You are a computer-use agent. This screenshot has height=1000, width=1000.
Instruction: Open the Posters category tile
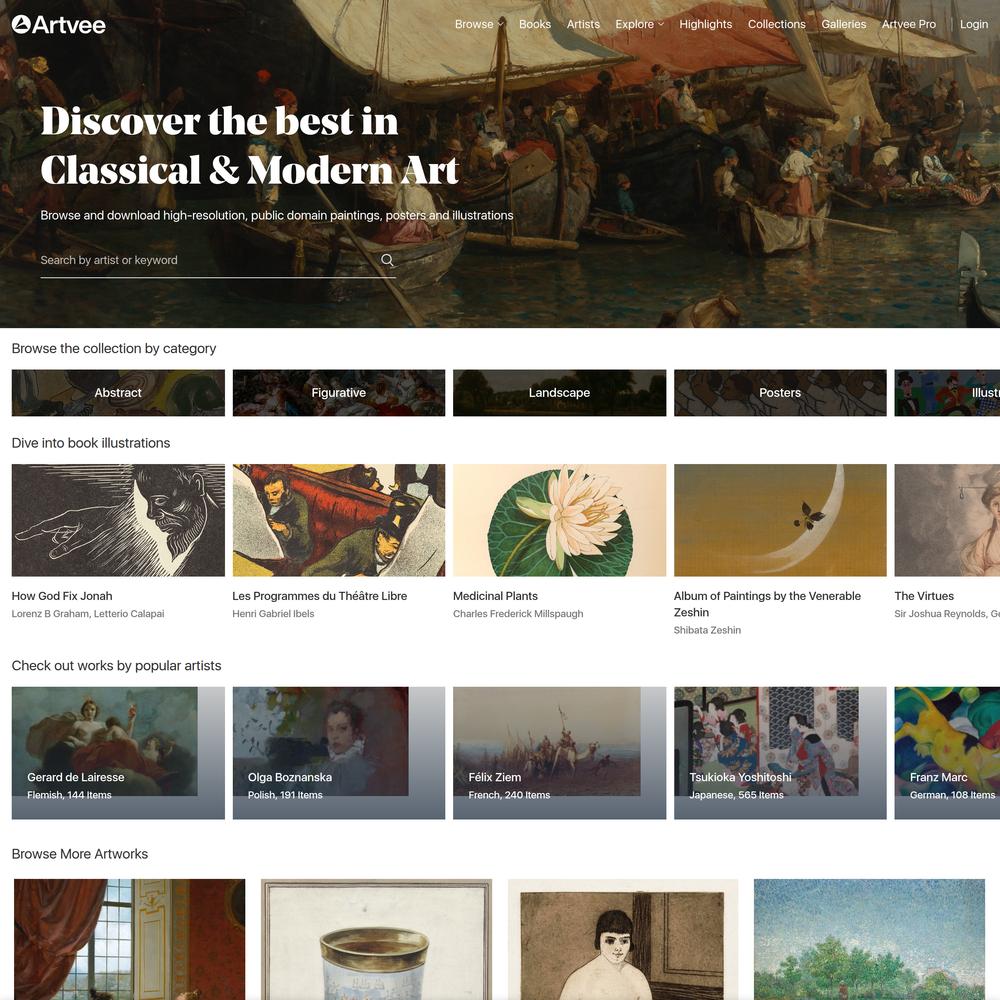click(780, 393)
